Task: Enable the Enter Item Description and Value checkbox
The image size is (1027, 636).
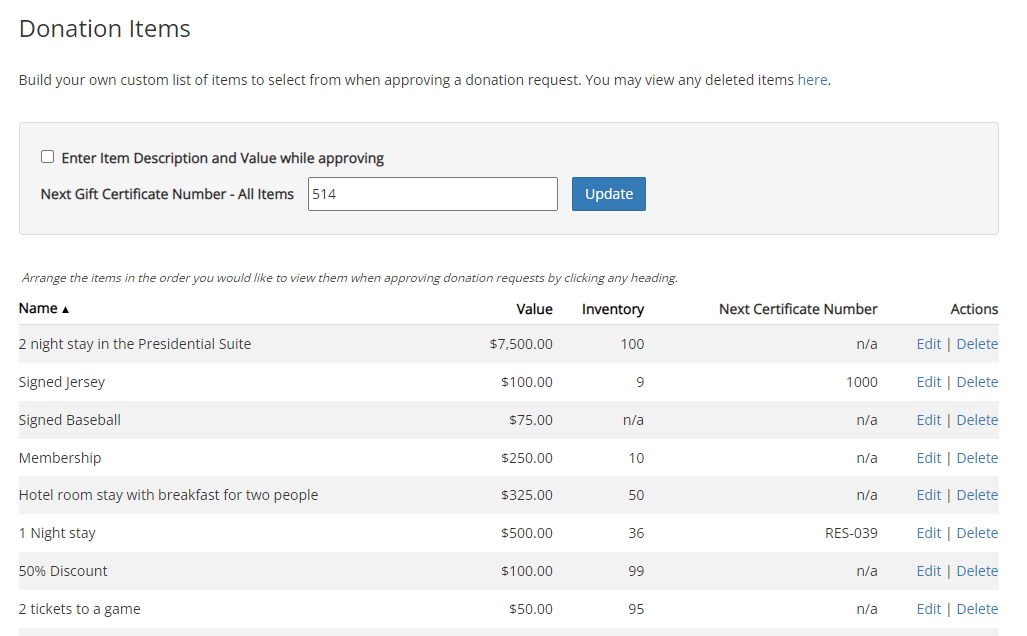Action: point(47,156)
